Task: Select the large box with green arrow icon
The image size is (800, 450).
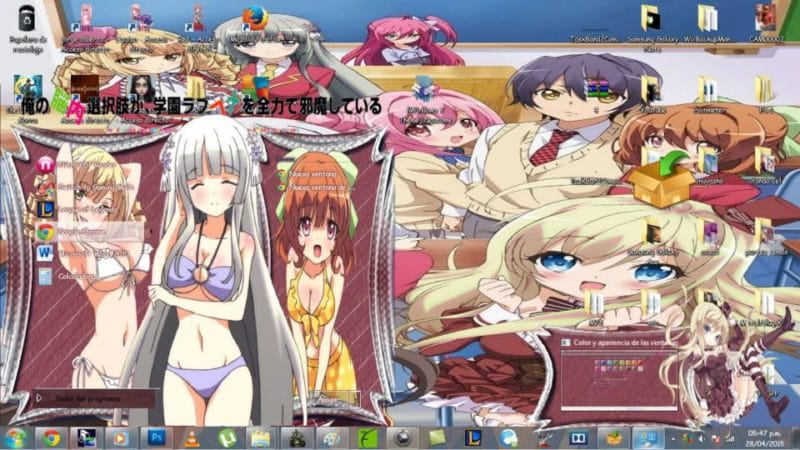Action: (662, 182)
